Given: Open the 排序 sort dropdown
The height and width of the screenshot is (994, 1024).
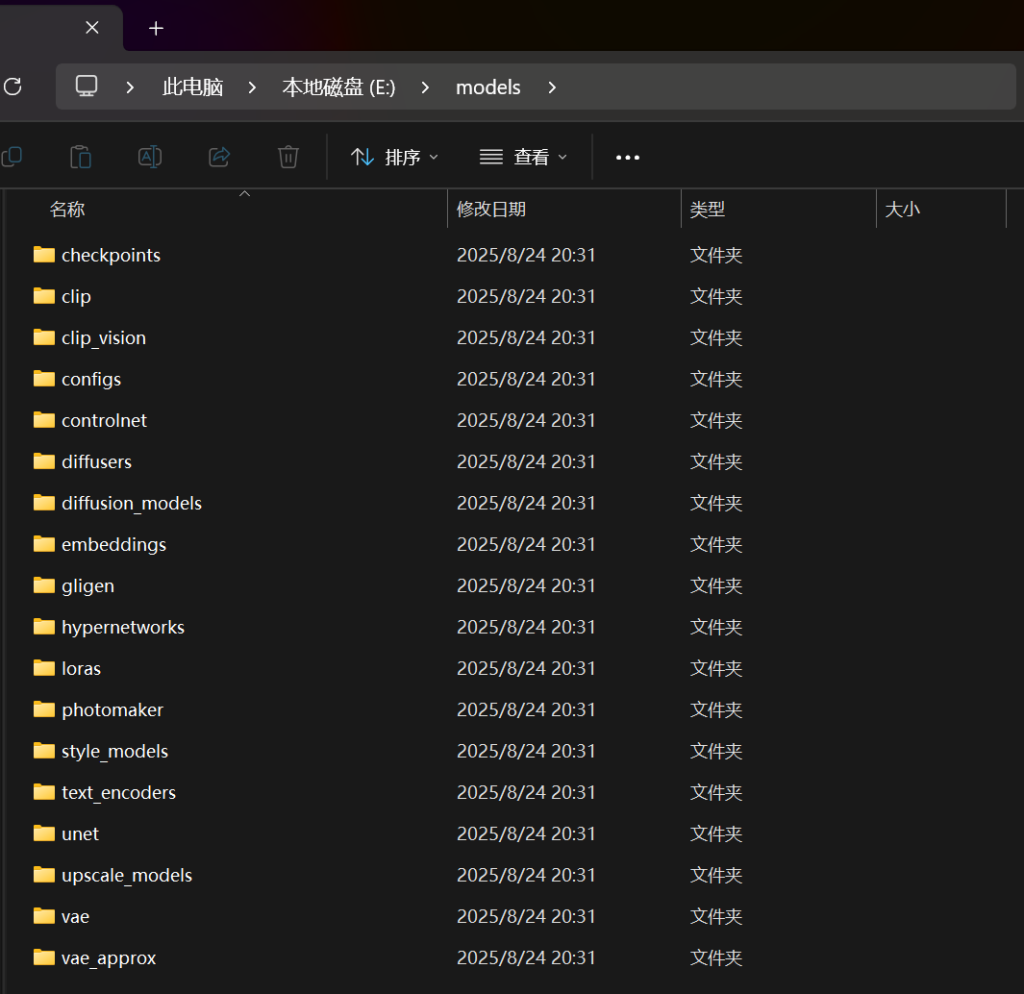Looking at the screenshot, I should point(395,157).
